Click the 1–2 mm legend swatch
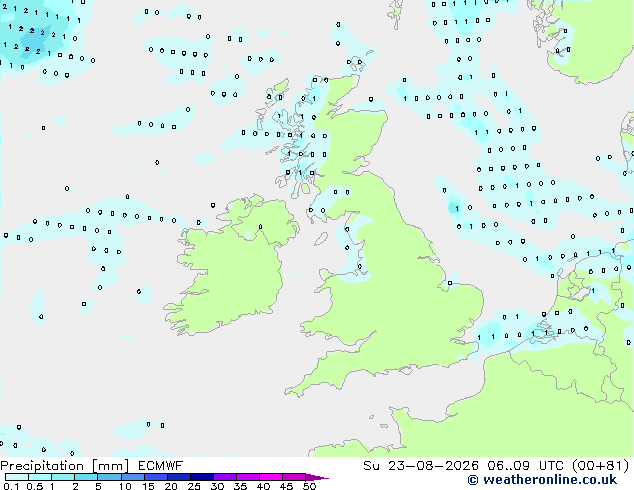The width and height of the screenshot is (634, 490). click(x=63, y=477)
